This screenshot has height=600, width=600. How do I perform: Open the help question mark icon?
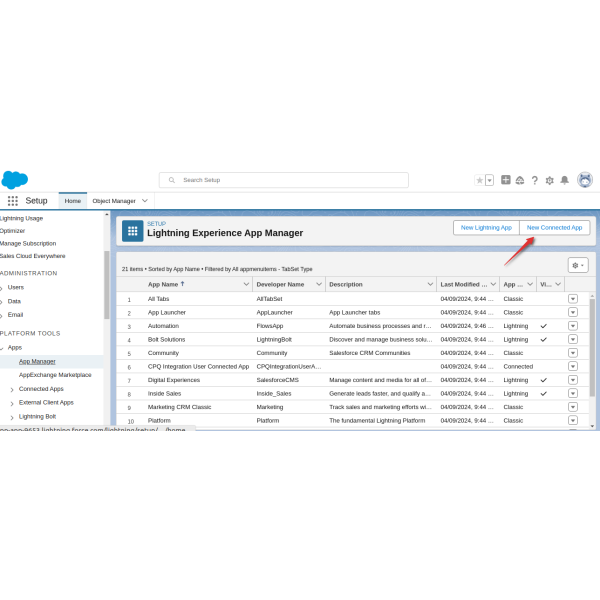tap(534, 180)
